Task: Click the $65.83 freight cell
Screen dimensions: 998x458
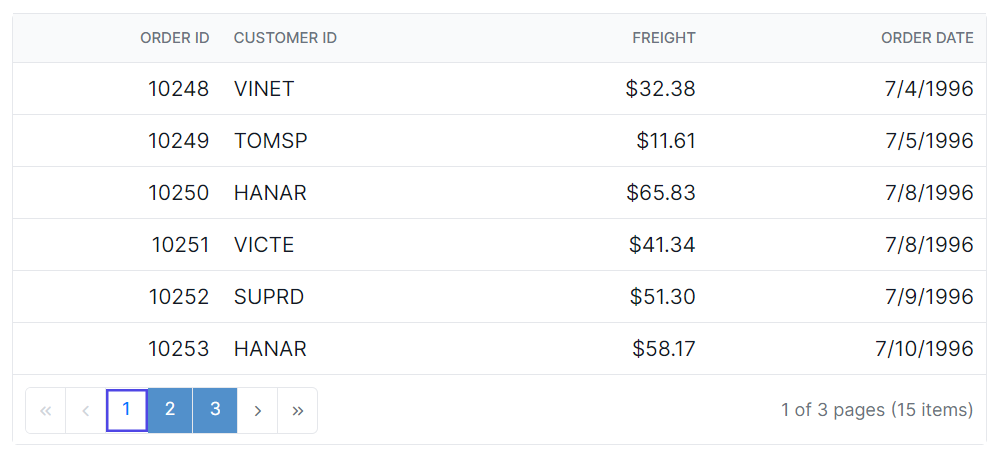Action: (661, 193)
